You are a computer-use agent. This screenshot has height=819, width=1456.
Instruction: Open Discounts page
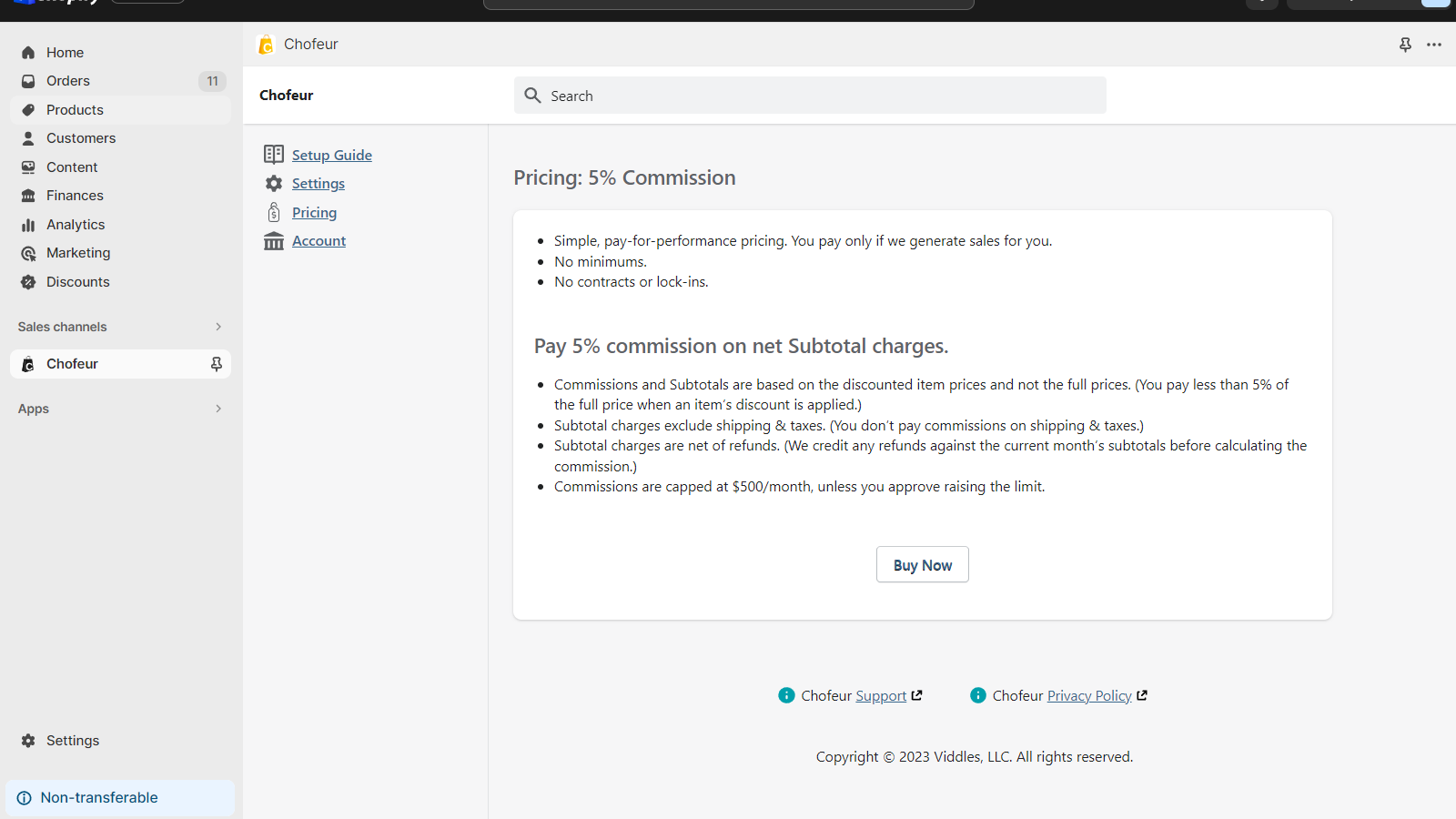coord(120,282)
